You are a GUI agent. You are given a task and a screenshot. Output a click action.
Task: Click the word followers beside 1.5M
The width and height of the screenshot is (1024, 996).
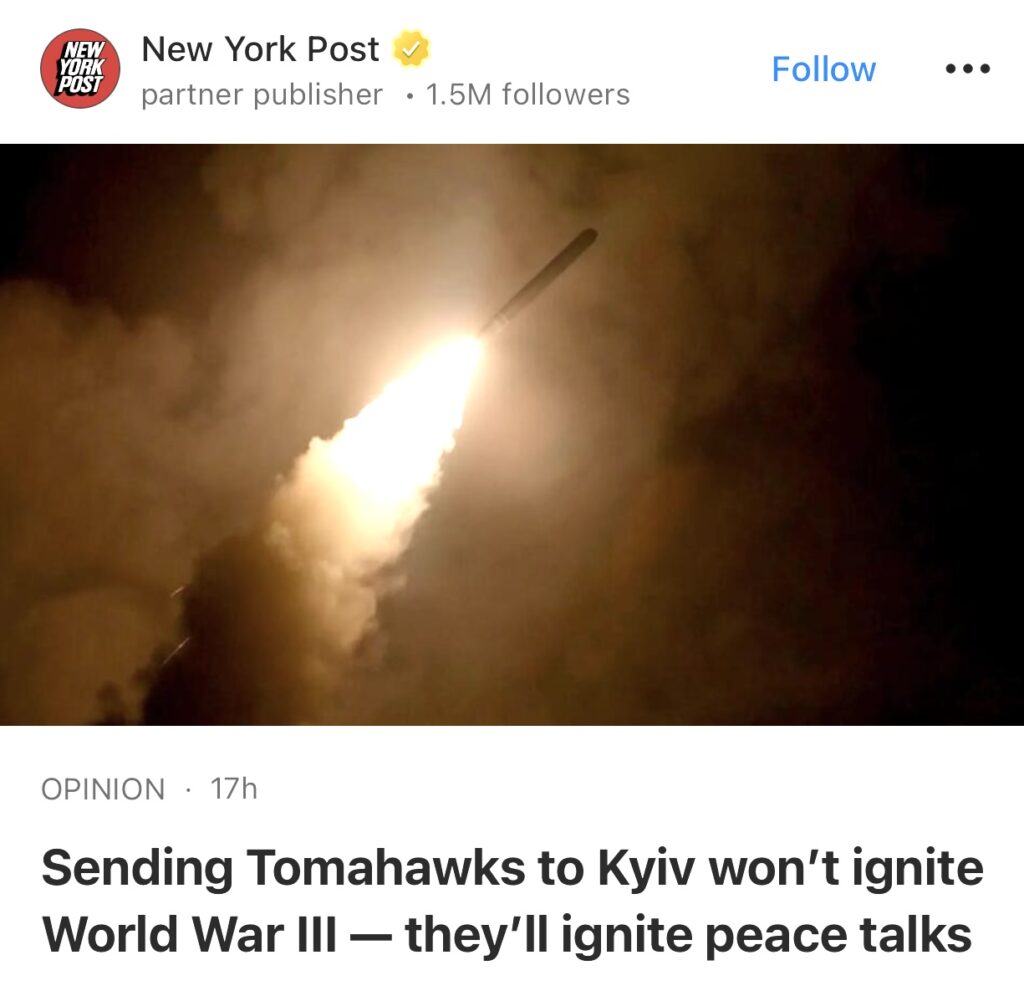click(566, 95)
